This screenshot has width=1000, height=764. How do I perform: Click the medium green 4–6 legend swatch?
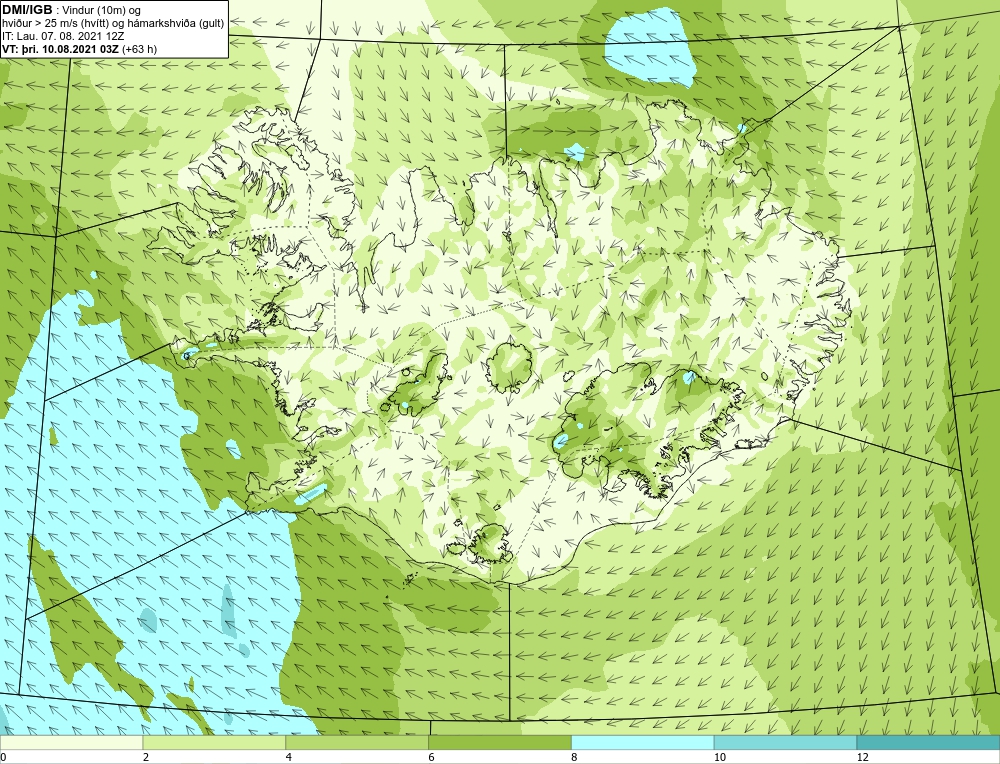click(x=357, y=742)
